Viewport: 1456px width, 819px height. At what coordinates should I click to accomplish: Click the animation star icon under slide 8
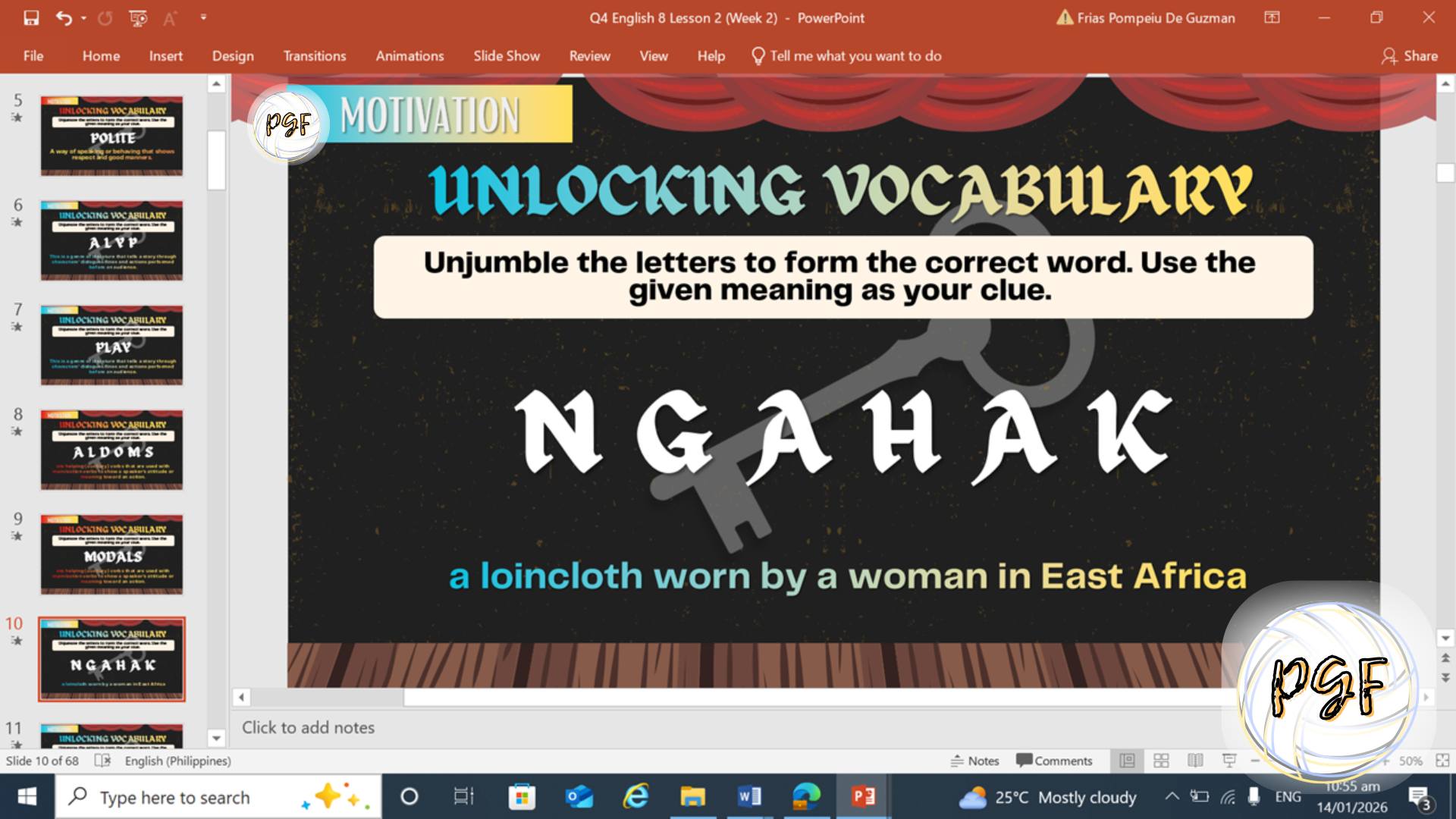point(17,431)
